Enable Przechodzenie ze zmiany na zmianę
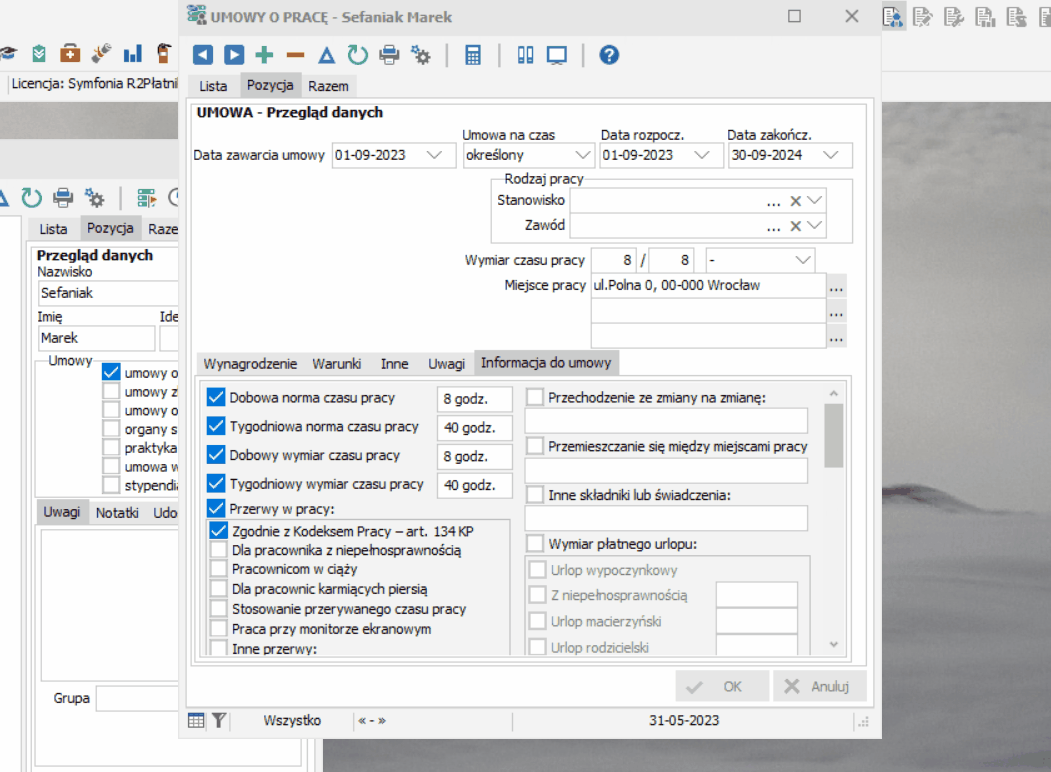1051x772 pixels. (534, 397)
